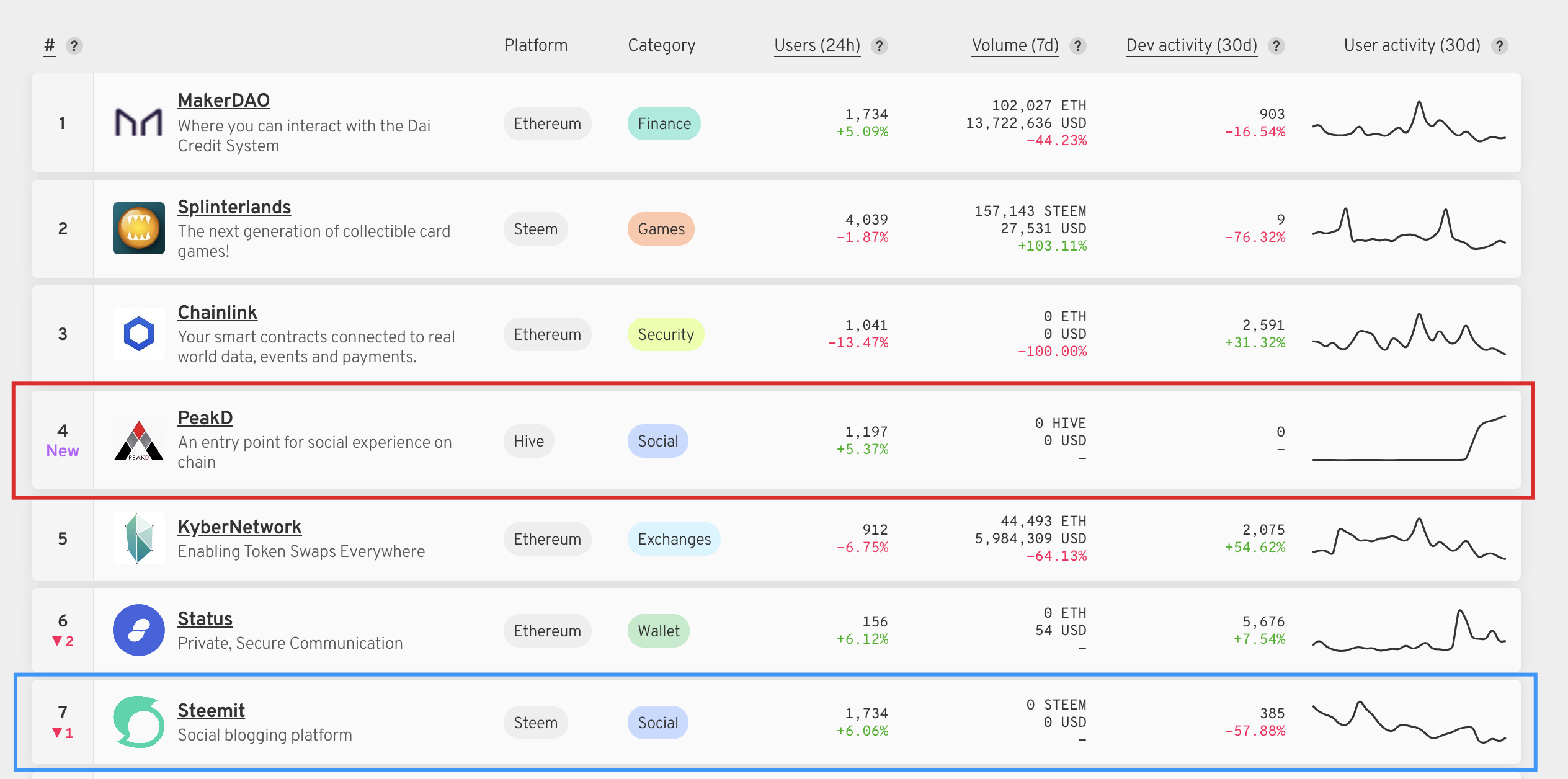The height and width of the screenshot is (779, 1568).
Task: Click Steem platform tag in Steemit row
Action: pos(536,723)
